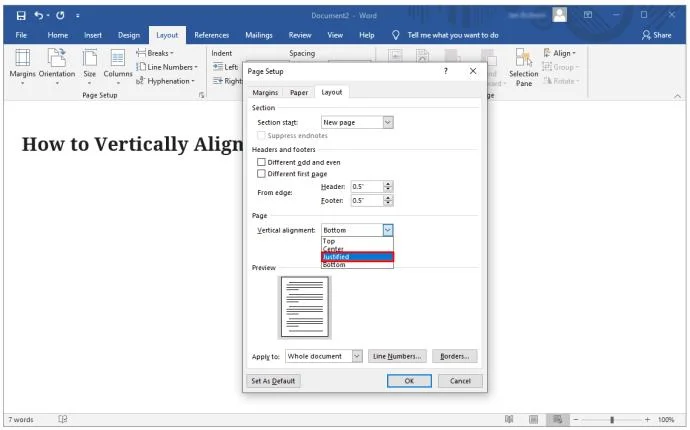Screen dimensions: 690x430
Task: Switch to Print Layout view icon
Action: tap(533, 419)
